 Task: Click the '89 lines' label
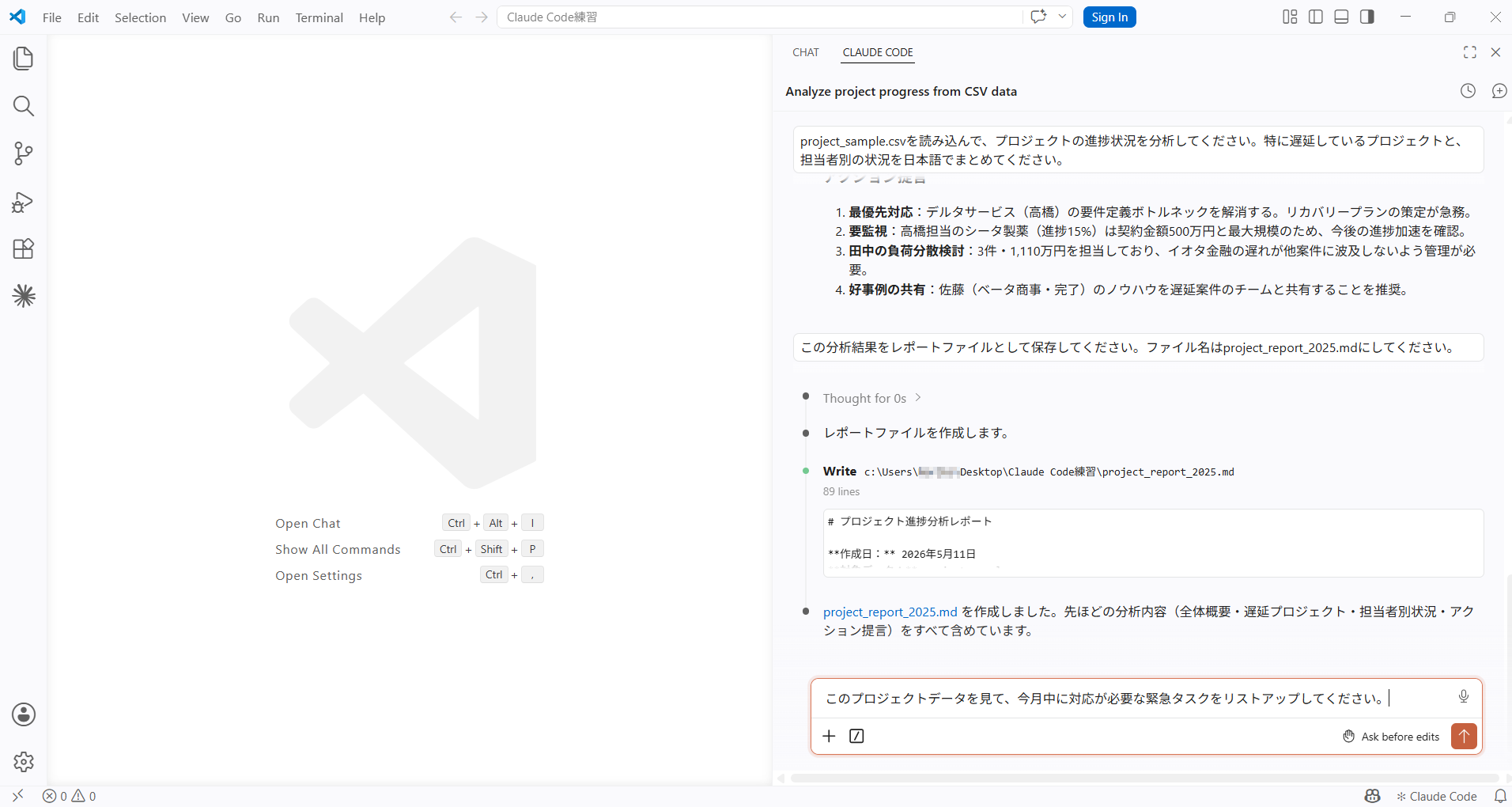coord(841,491)
